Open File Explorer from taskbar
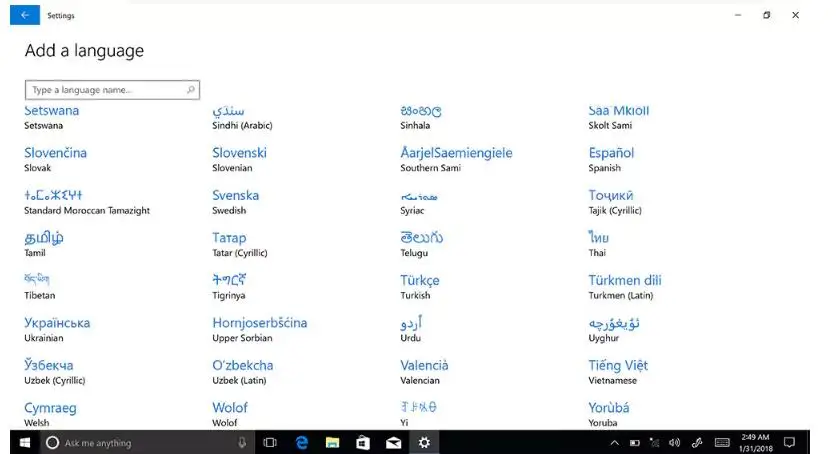The width and height of the screenshot is (837, 454). (332, 442)
